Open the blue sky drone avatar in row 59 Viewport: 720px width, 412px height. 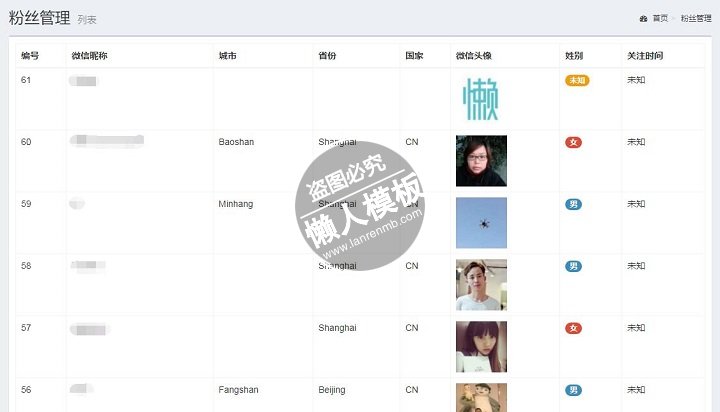pyautogui.click(x=481, y=223)
